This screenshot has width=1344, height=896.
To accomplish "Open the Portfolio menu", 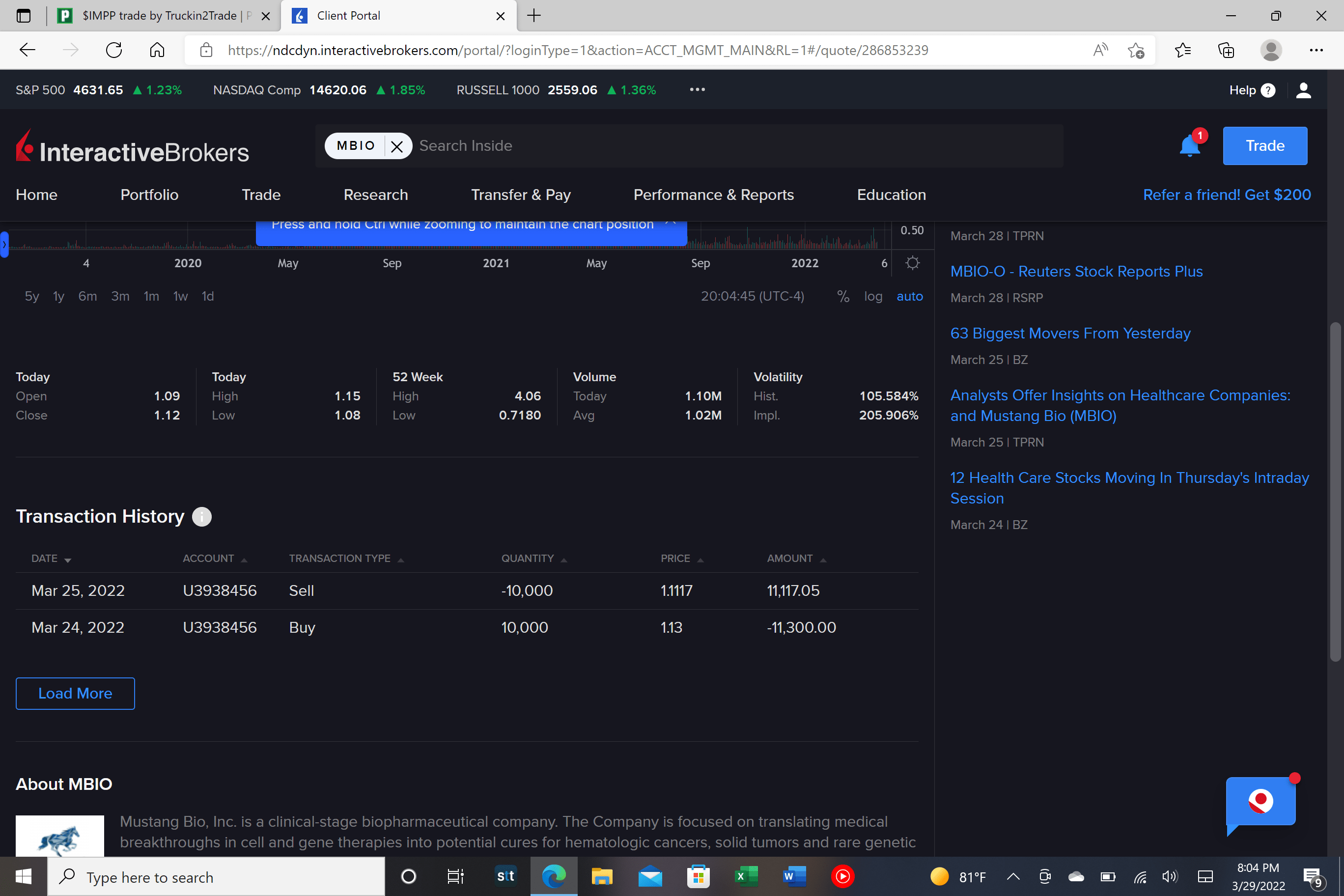I will [x=149, y=195].
